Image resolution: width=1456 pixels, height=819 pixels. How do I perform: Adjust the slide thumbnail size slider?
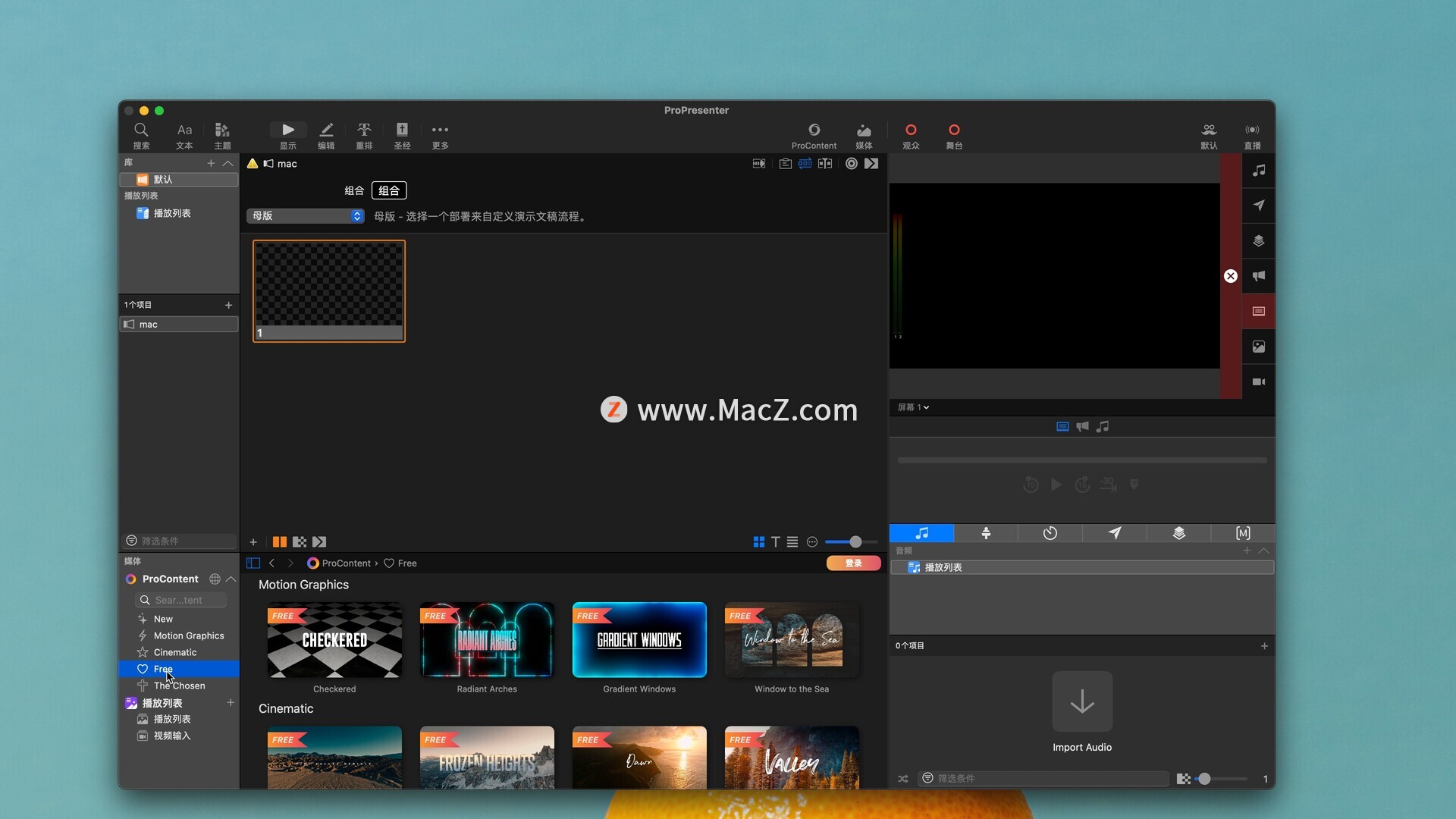(x=855, y=542)
